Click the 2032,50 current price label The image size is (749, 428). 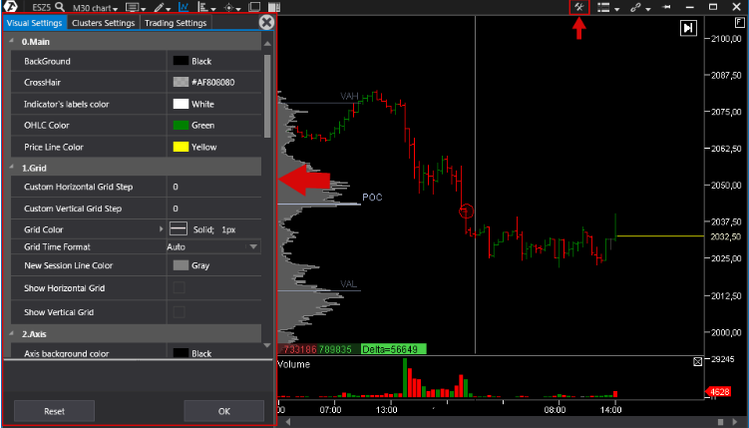(x=726, y=236)
